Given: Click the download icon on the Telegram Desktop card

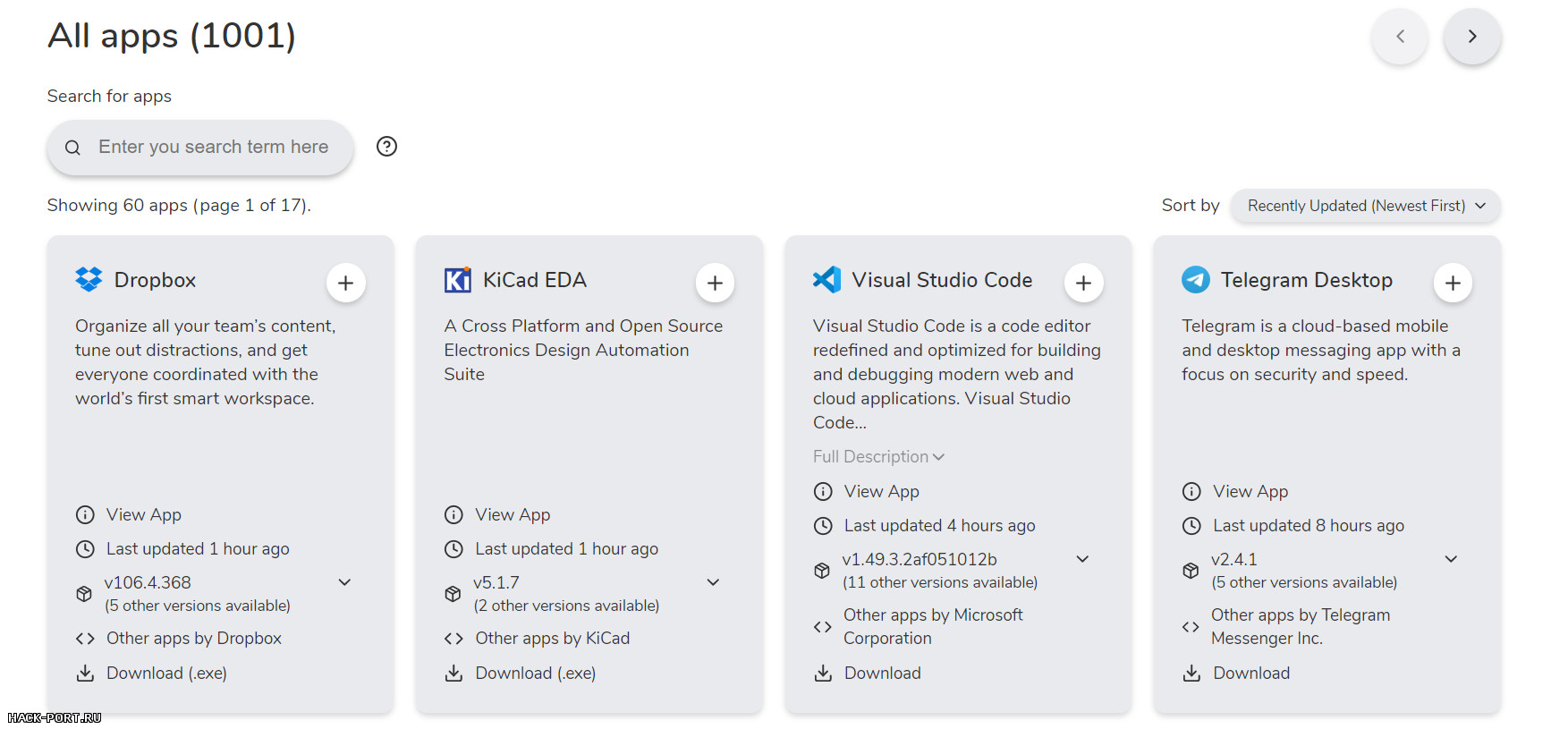Looking at the screenshot, I should click(x=1191, y=673).
